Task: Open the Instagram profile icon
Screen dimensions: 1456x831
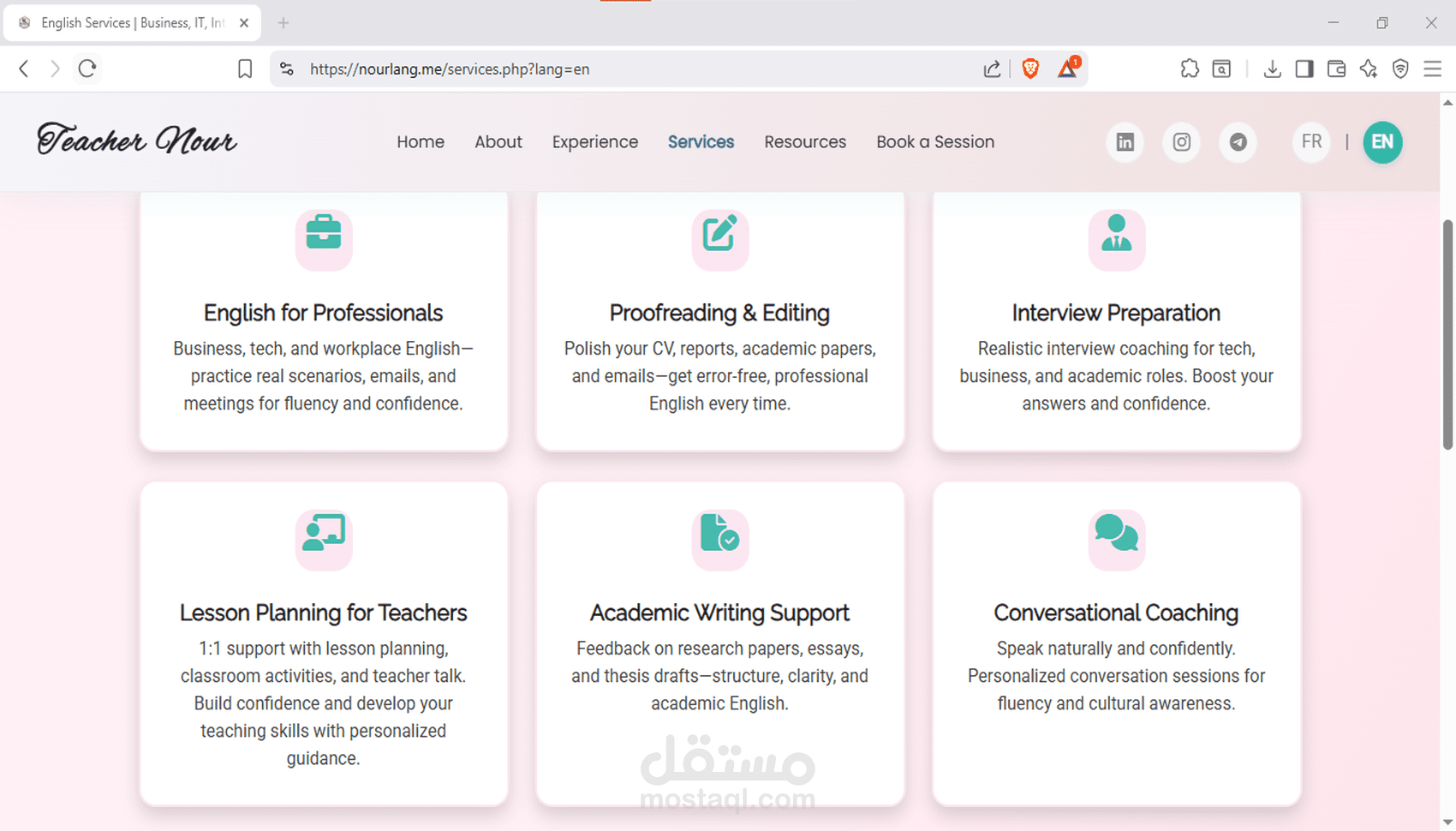Action: click(x=1181, y=142)
